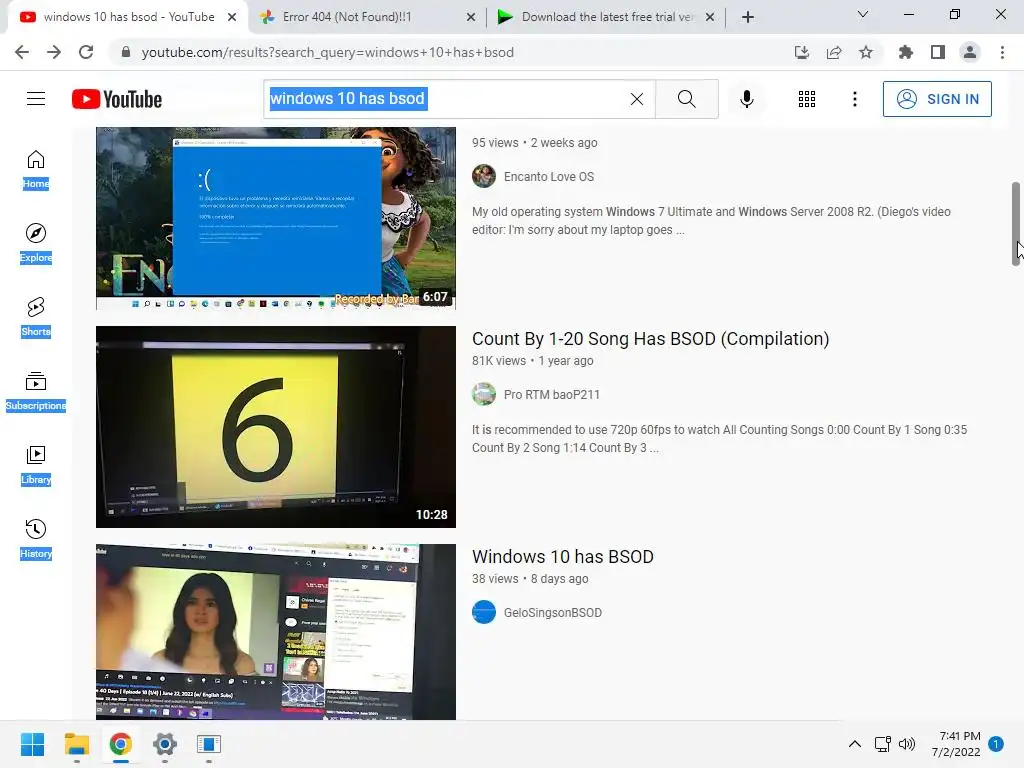Open Shorts in the YouTube sidebar

pyautogui.click(x=36, y=317)
